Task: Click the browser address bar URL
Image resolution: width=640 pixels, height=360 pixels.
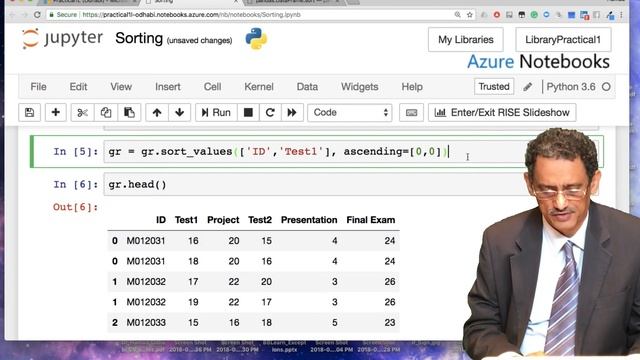Action: pyautogui.click(x=191, y=15)
